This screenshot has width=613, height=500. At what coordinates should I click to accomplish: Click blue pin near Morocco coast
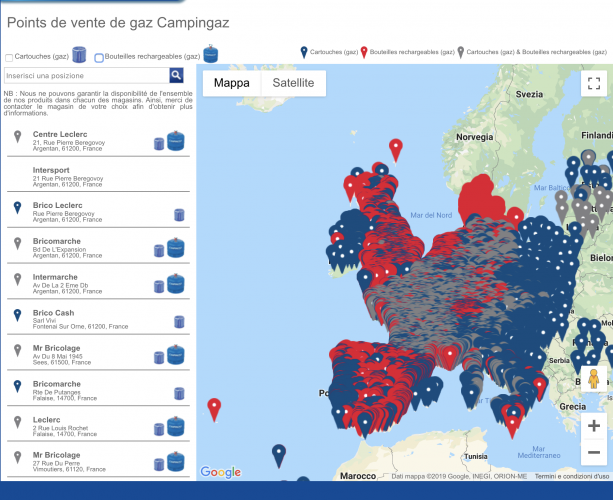tap(279, 456)
